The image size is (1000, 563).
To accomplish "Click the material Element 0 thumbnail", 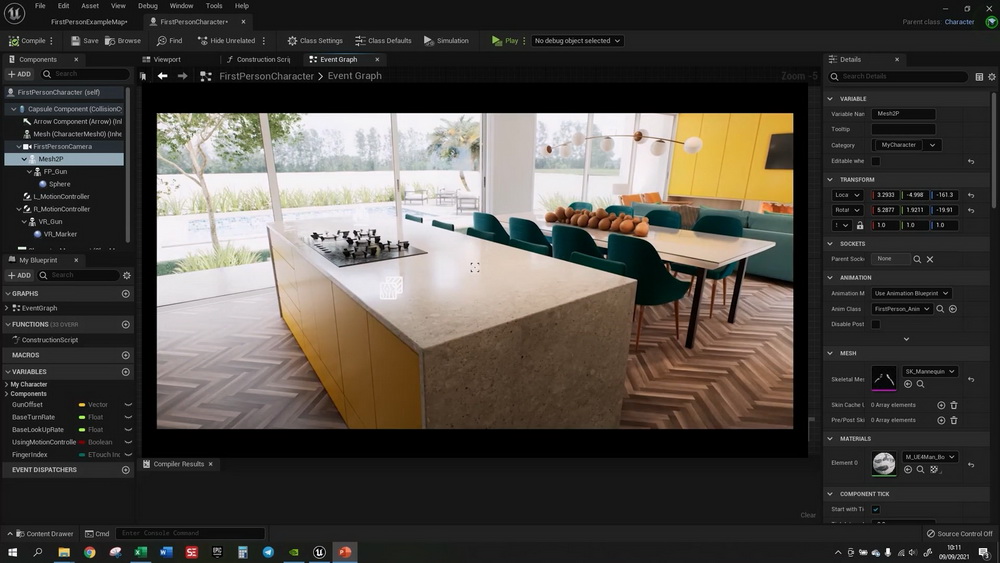I will tap(884, 464).
